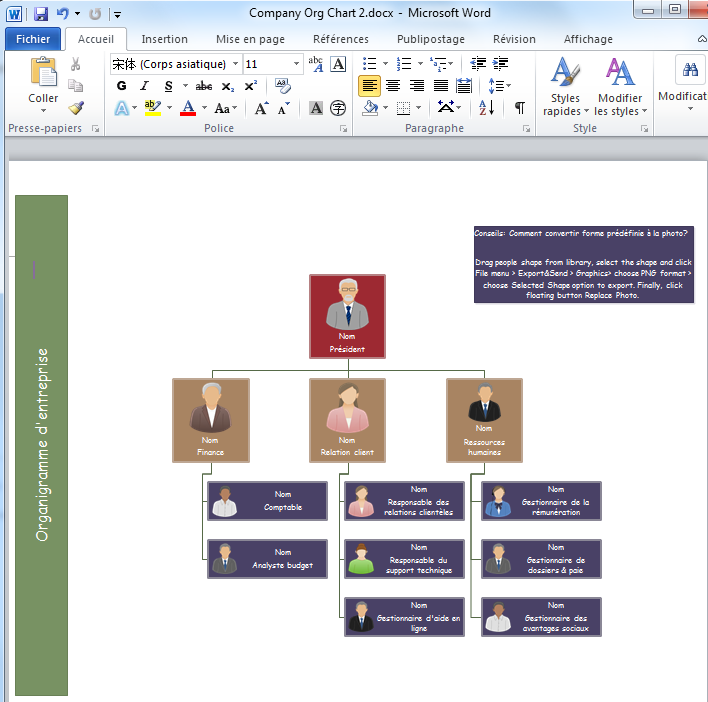Open the Références tab
The image size is (708, 702).
pos(340,39)
